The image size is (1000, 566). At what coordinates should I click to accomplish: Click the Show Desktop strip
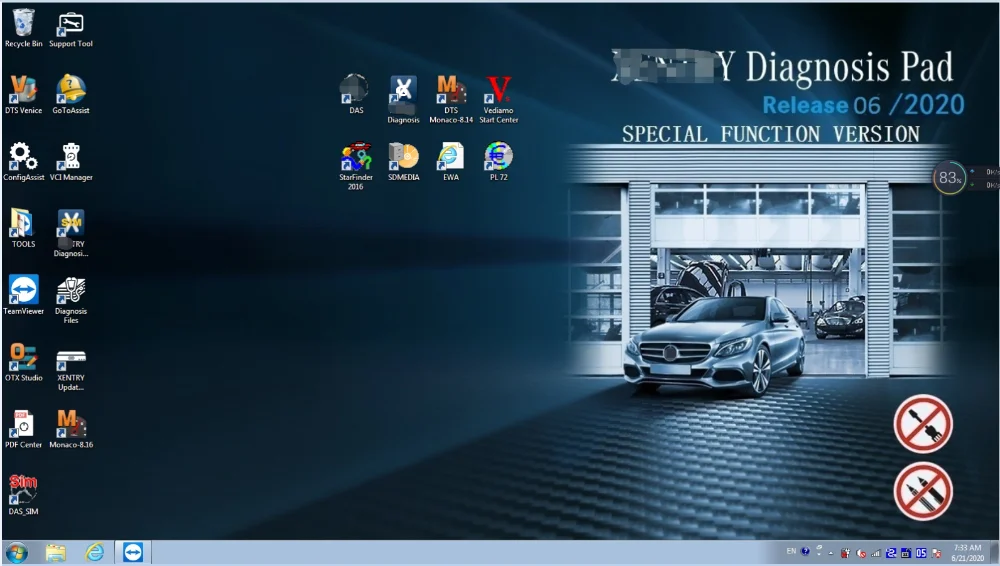(995, 553)
